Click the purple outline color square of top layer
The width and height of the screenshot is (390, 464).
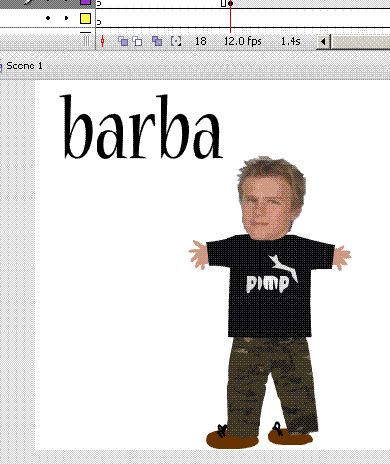pos(86,2)
